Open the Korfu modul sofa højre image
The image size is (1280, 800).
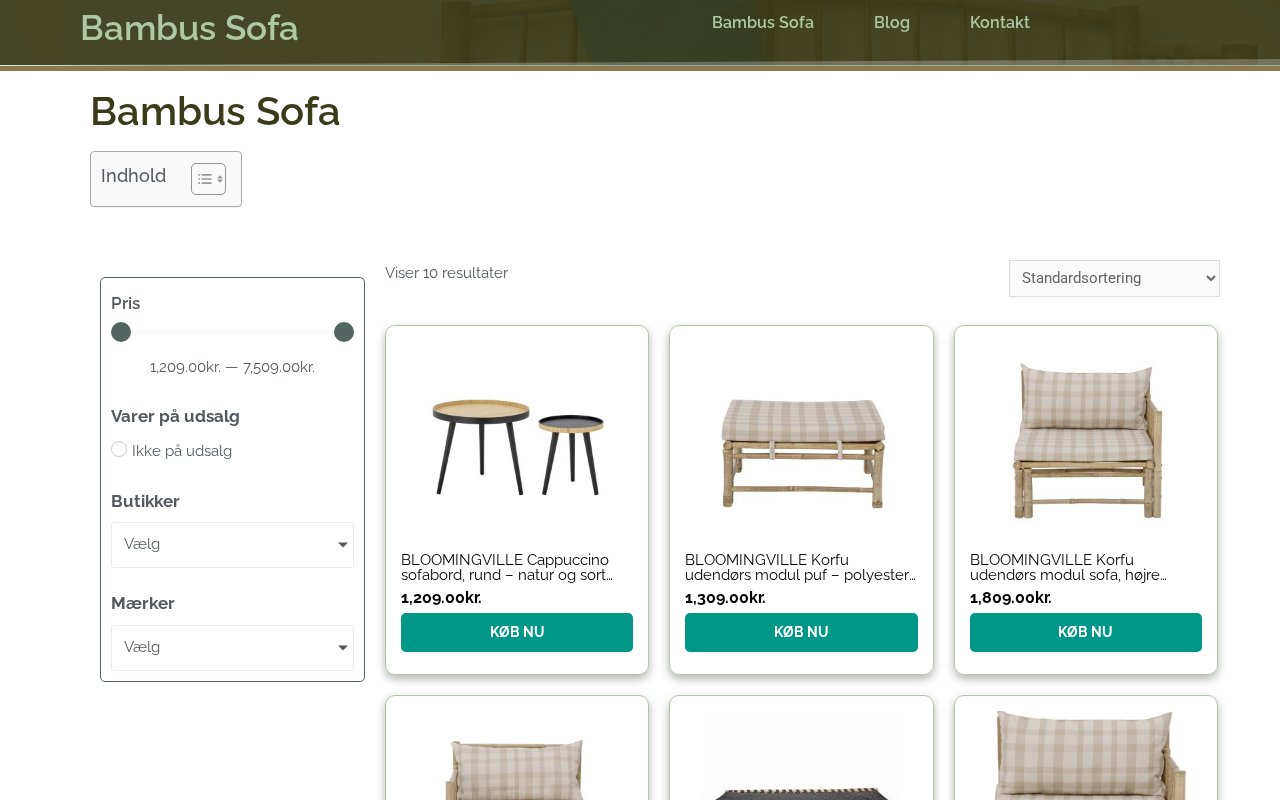pos(1086,435)
